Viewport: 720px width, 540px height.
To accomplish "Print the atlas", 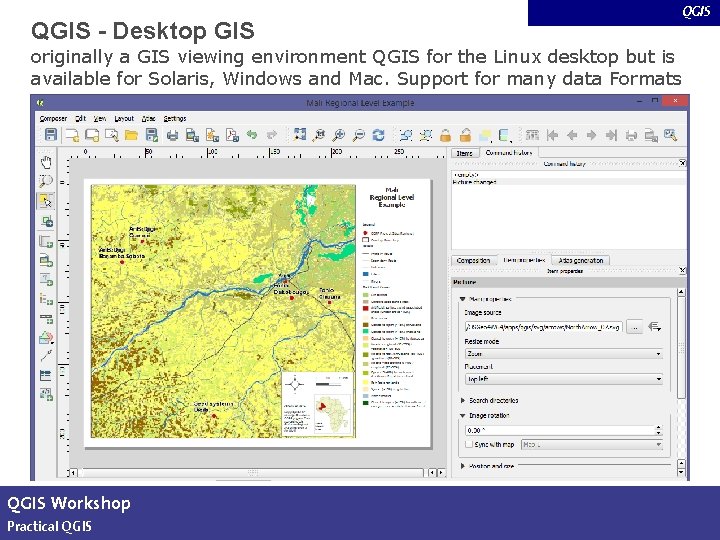I will coord(631,135).
